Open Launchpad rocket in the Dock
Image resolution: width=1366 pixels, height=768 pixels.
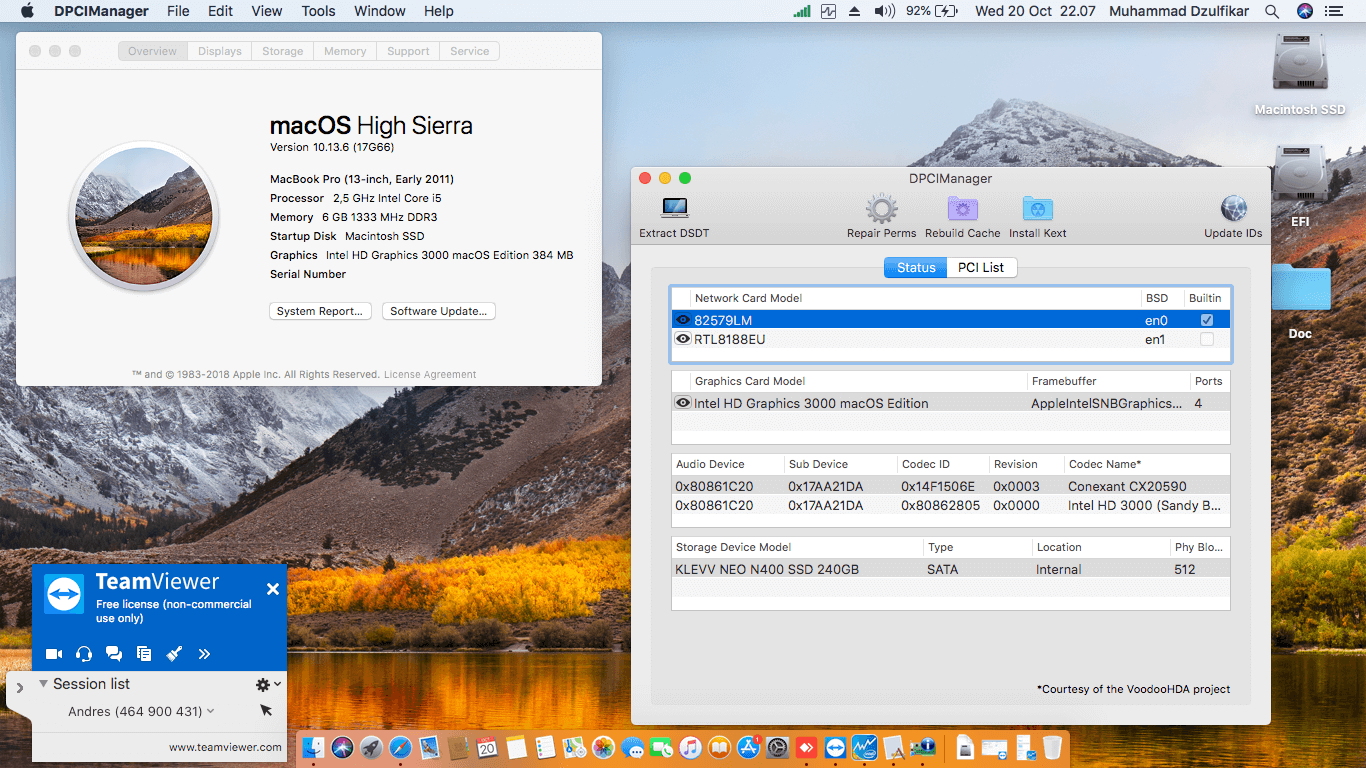pos(371,747)
